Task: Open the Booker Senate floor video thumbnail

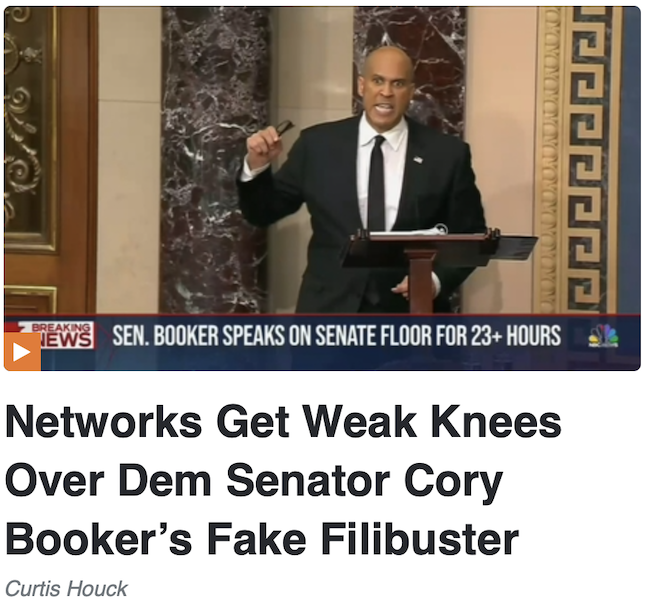Action: click(322, 188)
